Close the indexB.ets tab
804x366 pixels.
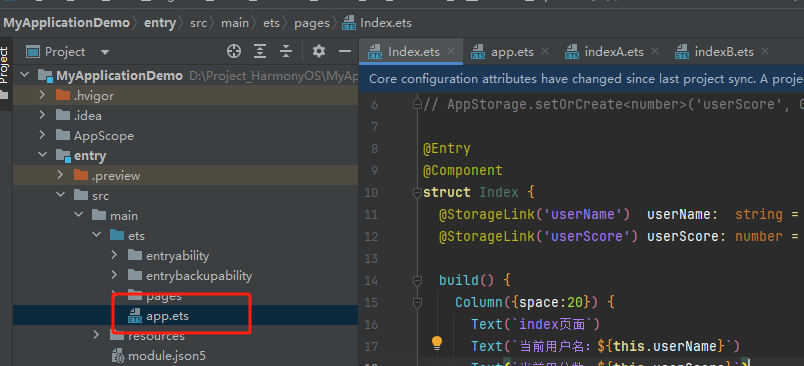click(765, 51)
